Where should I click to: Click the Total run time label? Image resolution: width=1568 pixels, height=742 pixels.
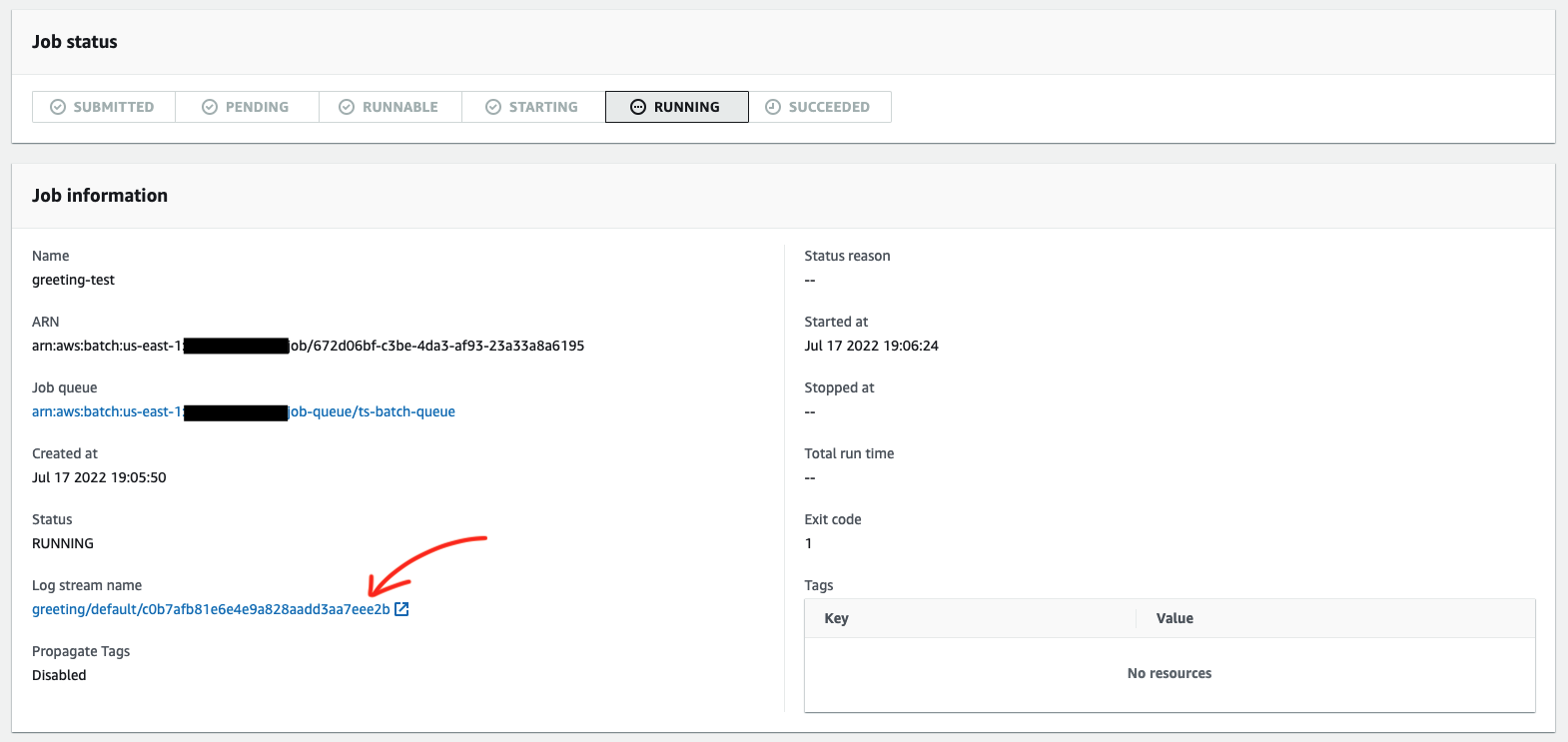click(850, 453)
